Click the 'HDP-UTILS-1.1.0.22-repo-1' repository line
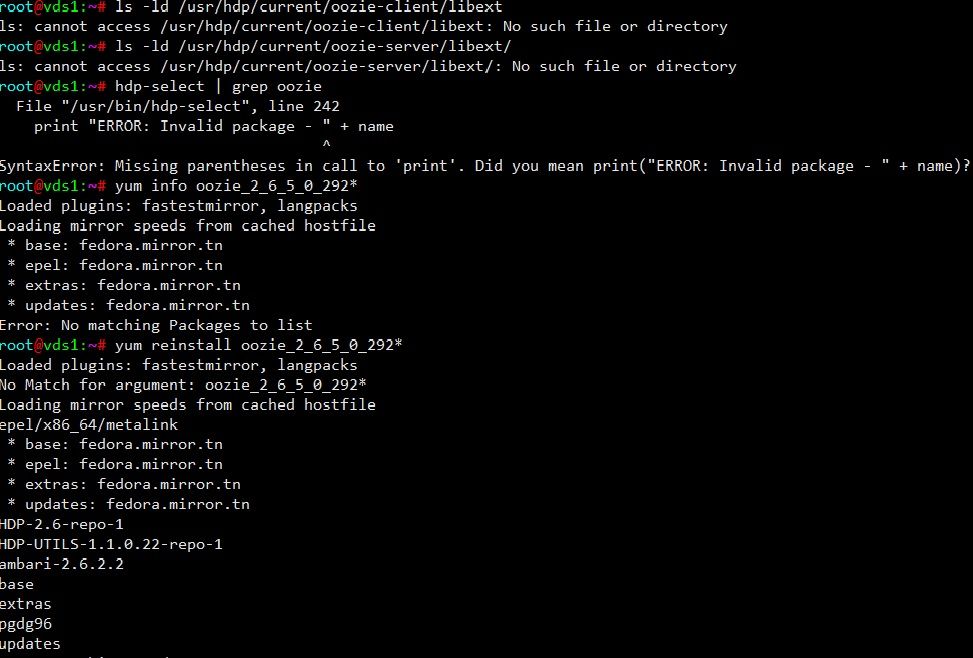This screenshot has height=658, width=973. [111, 544]
